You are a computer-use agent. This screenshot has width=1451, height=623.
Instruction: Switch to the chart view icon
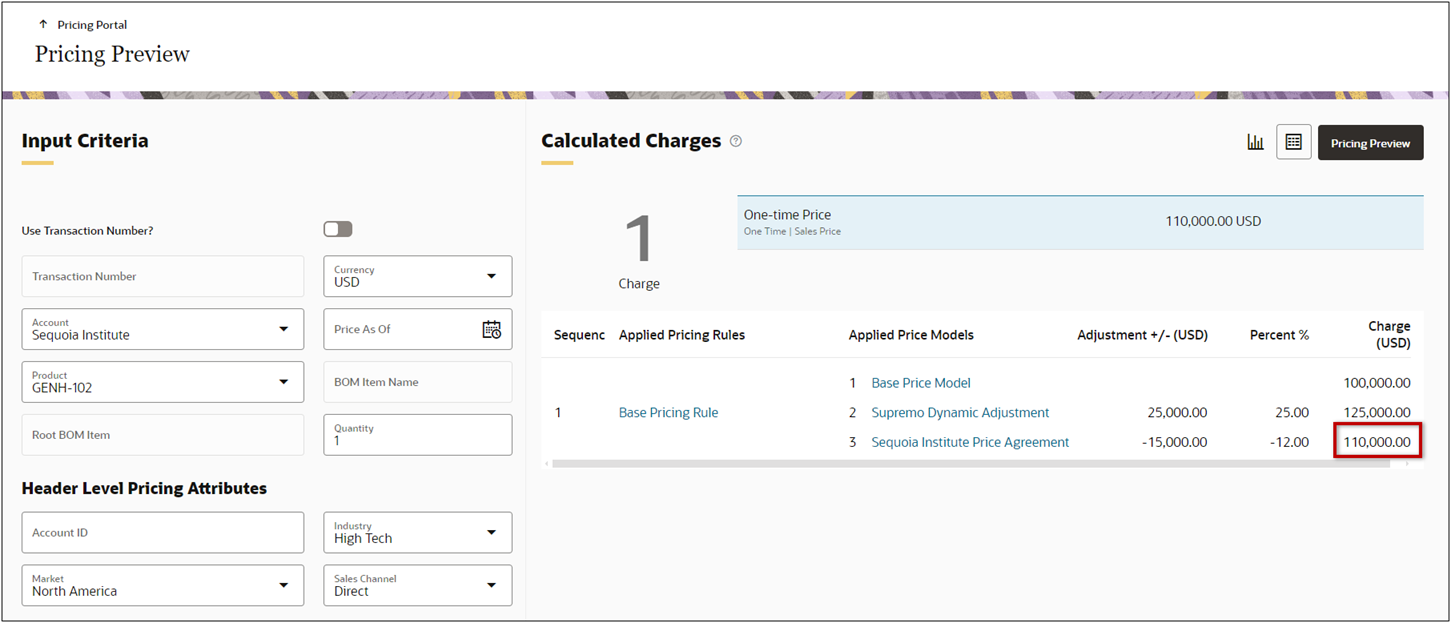[1256, 141]
